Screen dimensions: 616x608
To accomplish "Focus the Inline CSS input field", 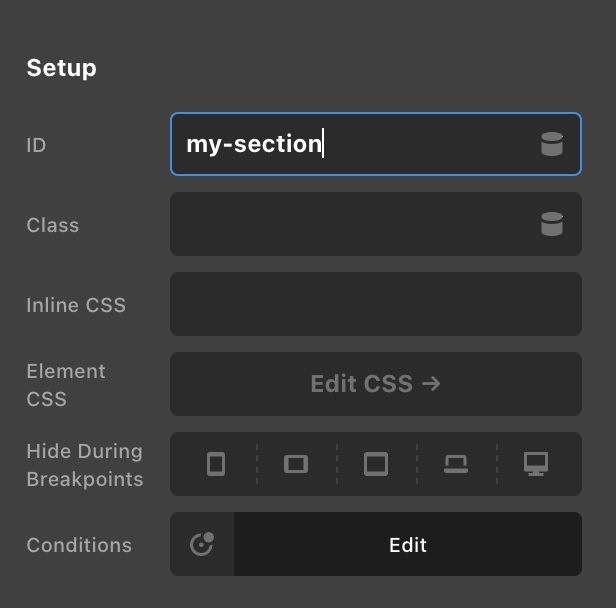I will pyautogui.click(x=376, y=304).
